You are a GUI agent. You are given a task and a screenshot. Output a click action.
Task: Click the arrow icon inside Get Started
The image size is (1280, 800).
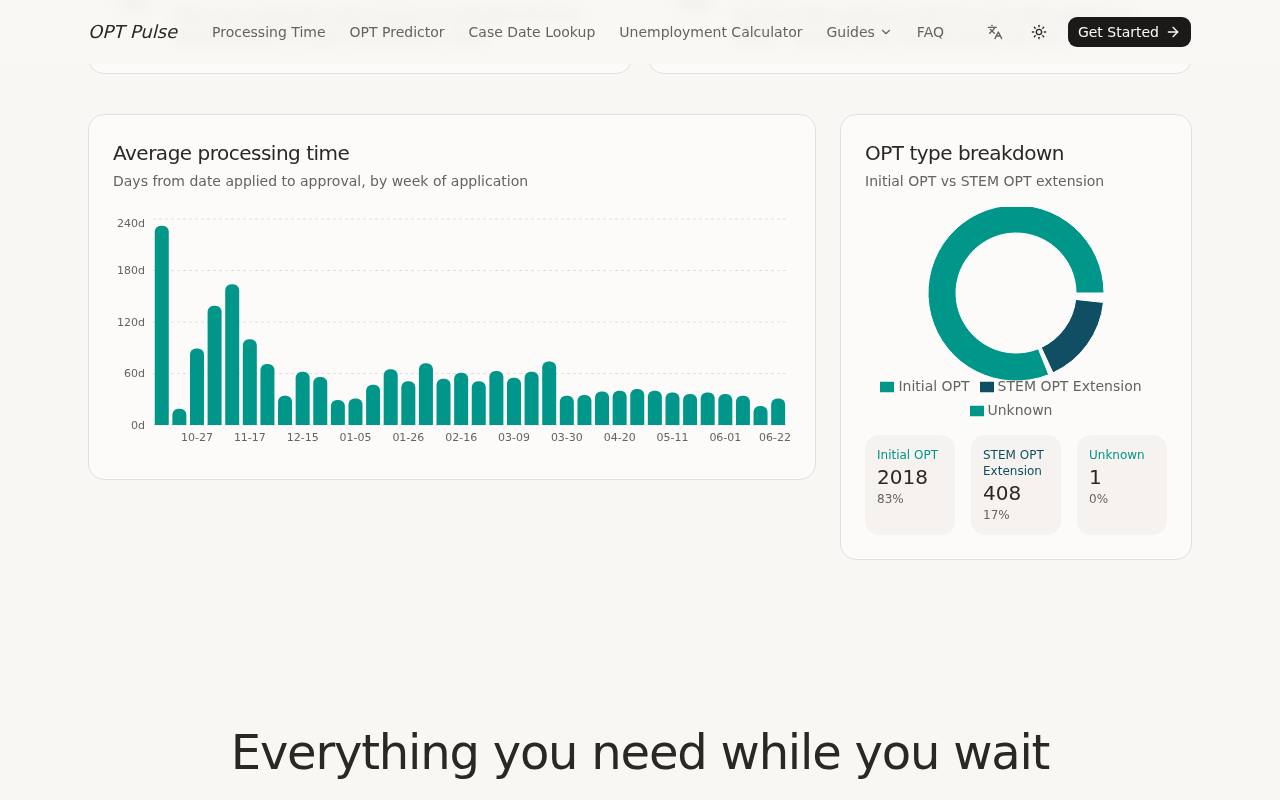[x=1173, y=32]
